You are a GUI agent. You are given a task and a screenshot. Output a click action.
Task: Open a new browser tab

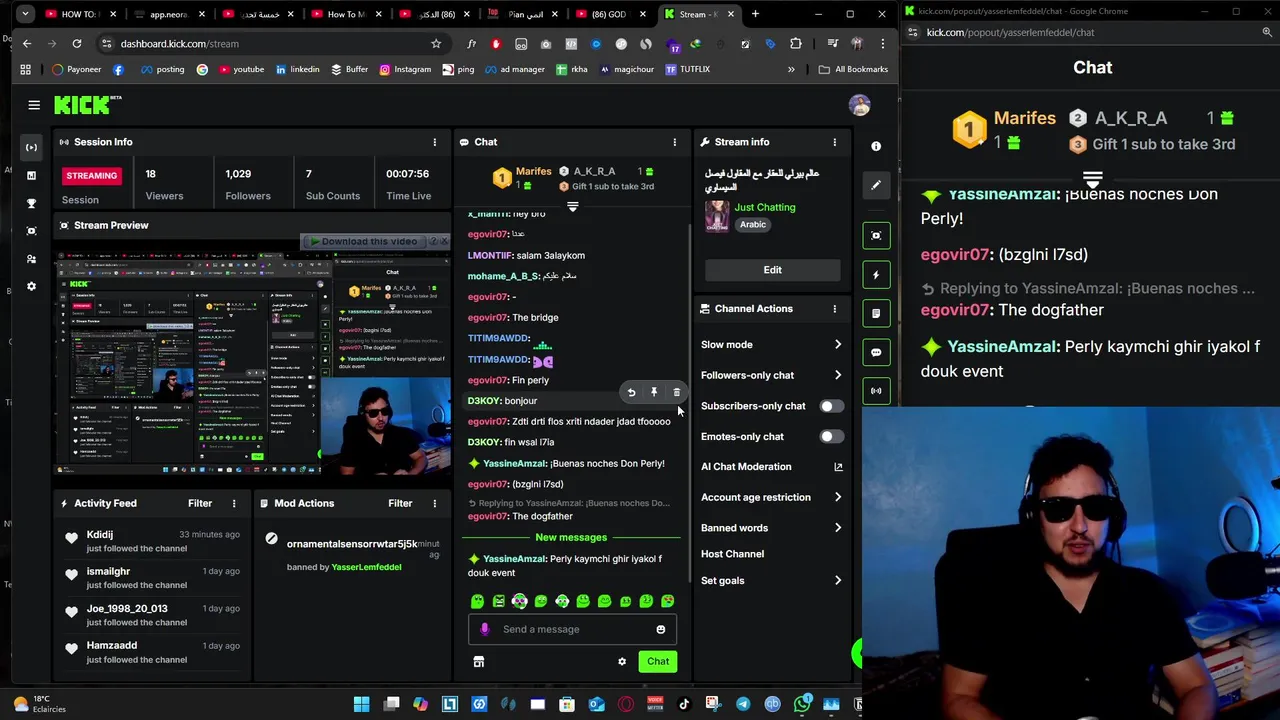755,14
